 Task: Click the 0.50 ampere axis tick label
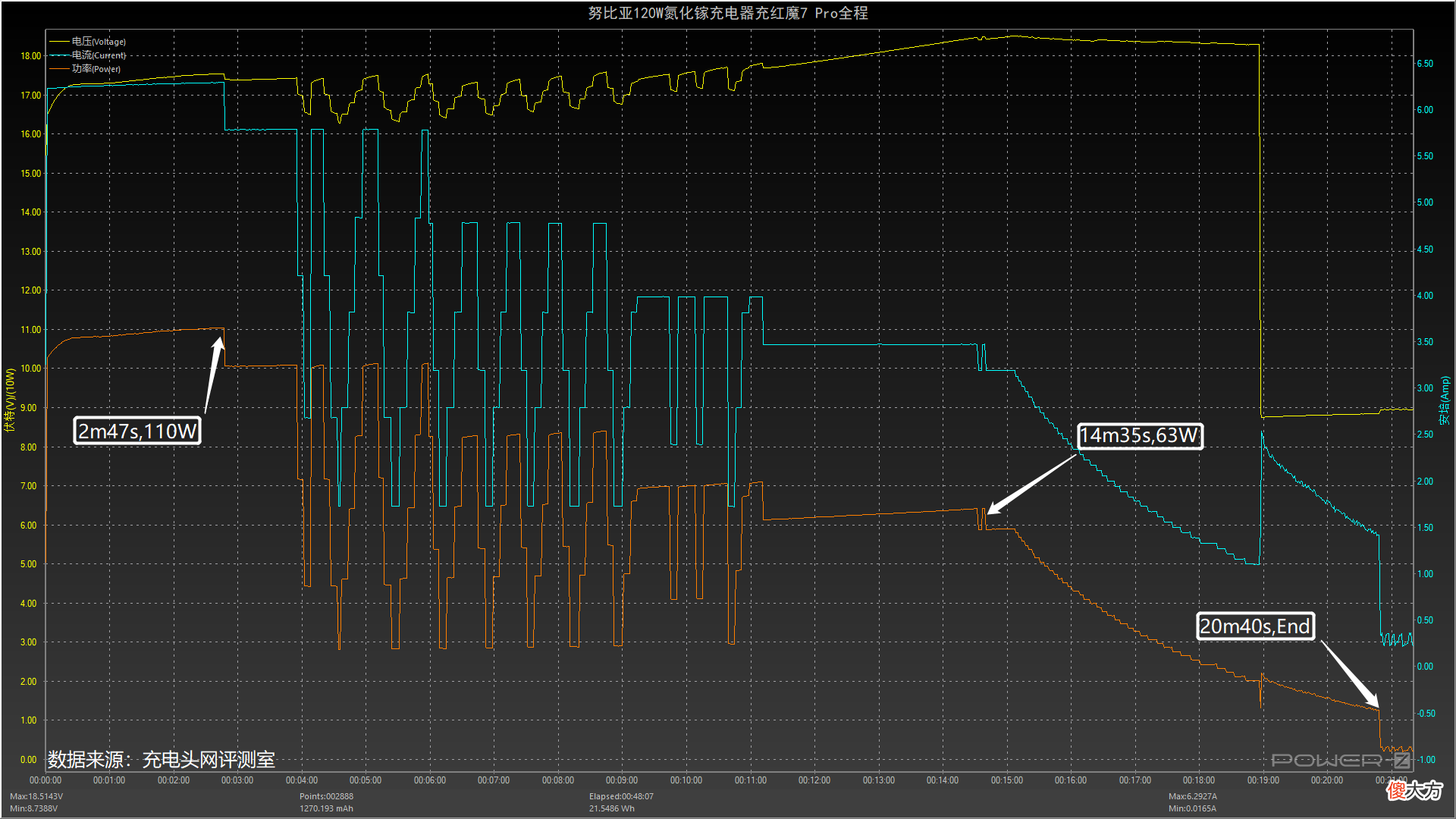click(1425, 620)
